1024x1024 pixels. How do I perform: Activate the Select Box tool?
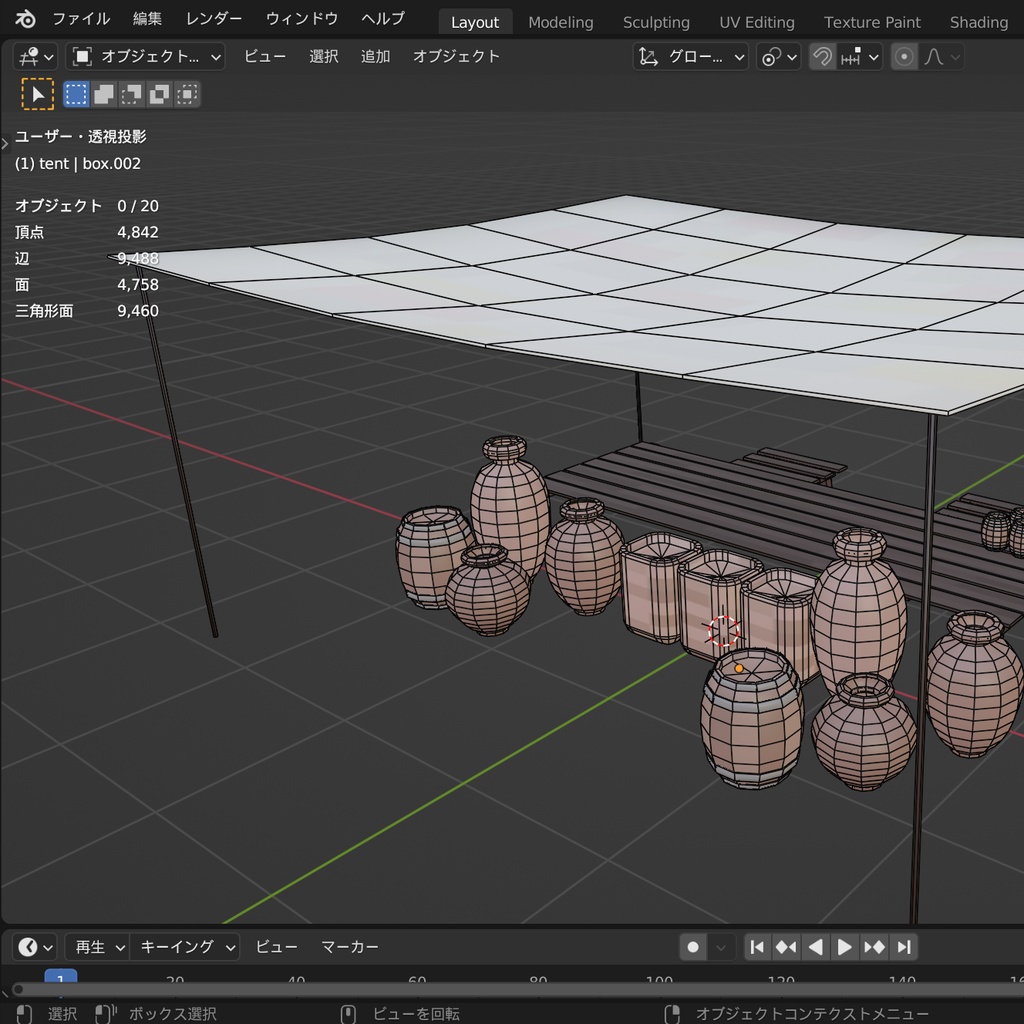coord(75,93)
